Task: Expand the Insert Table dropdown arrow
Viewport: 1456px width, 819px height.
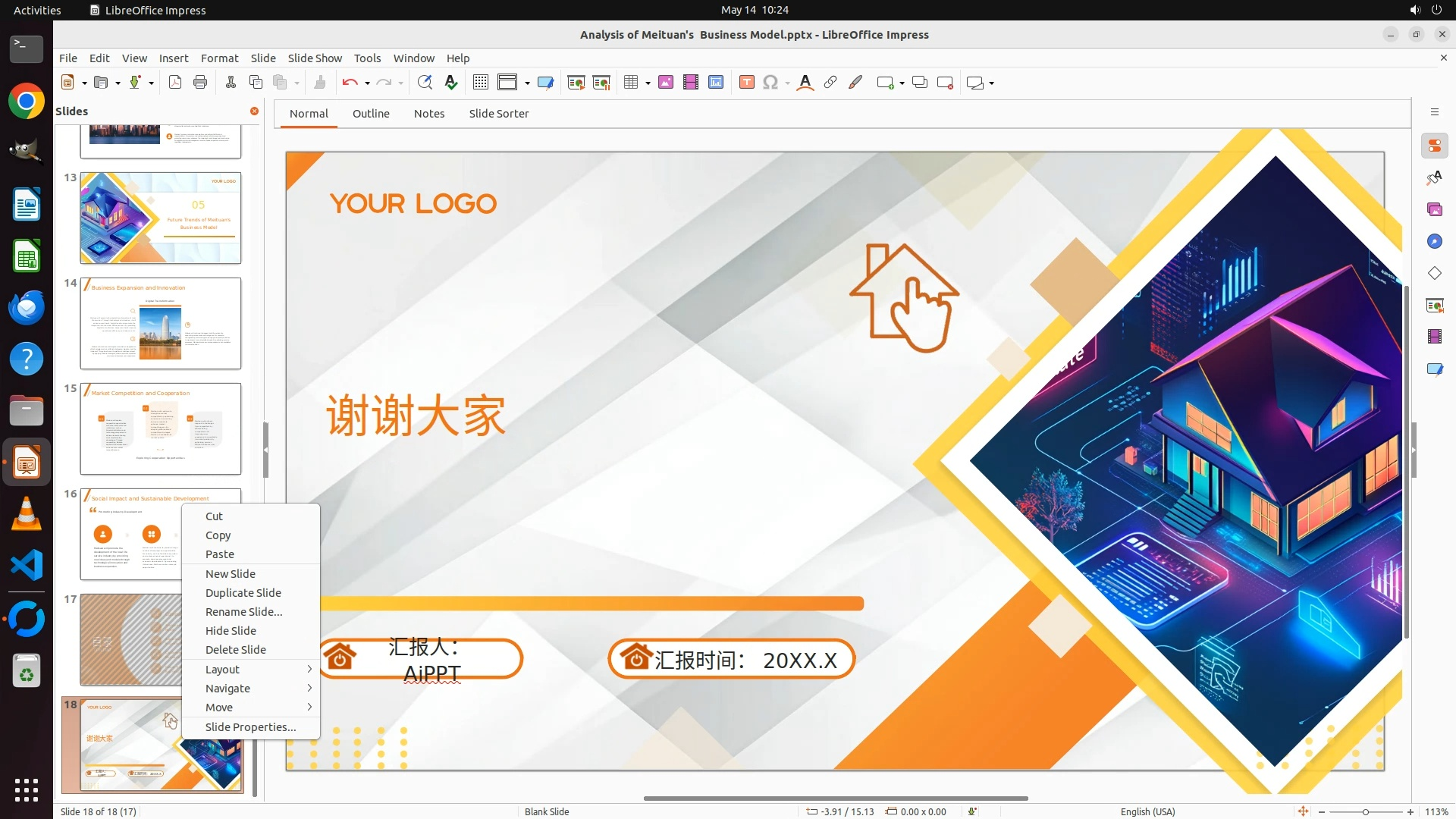Action: coord(648,83)
